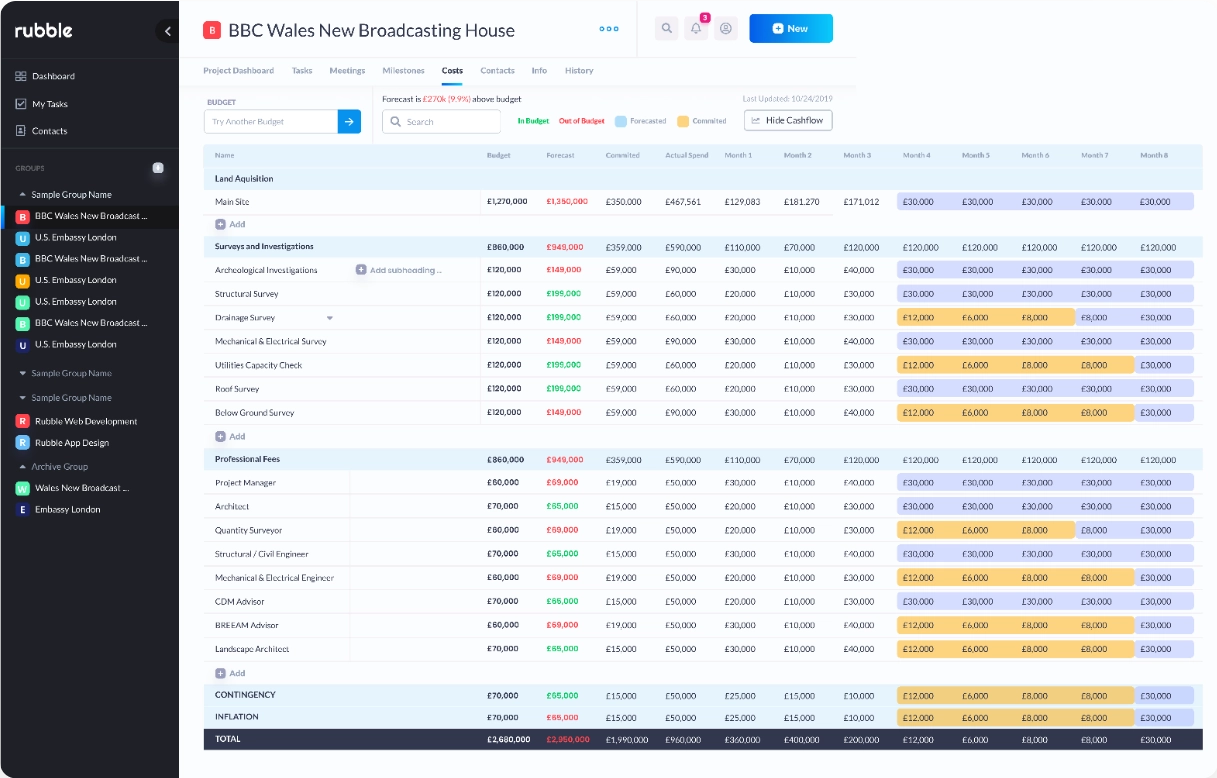Collapse the sidebar with the chevron arrow
The image size is (1217, 778).
tap(167, 31)
